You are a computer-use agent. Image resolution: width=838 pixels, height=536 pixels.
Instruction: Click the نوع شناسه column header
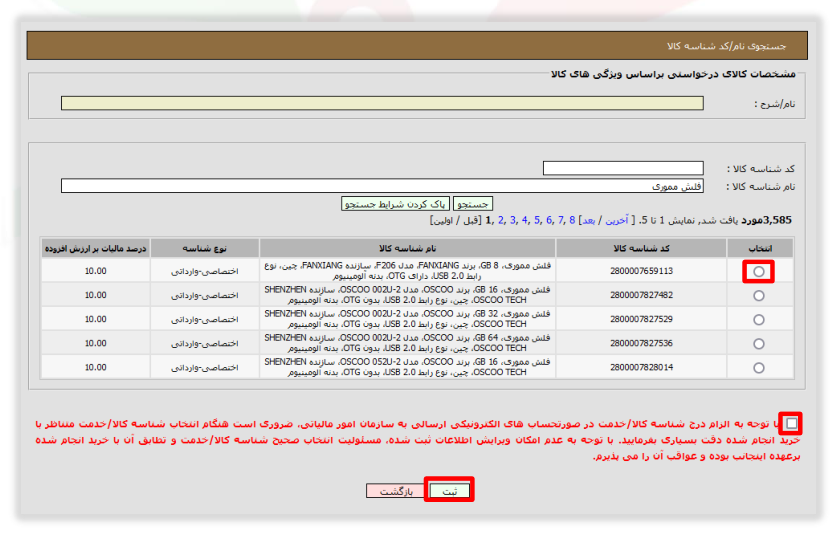(205, 248)
